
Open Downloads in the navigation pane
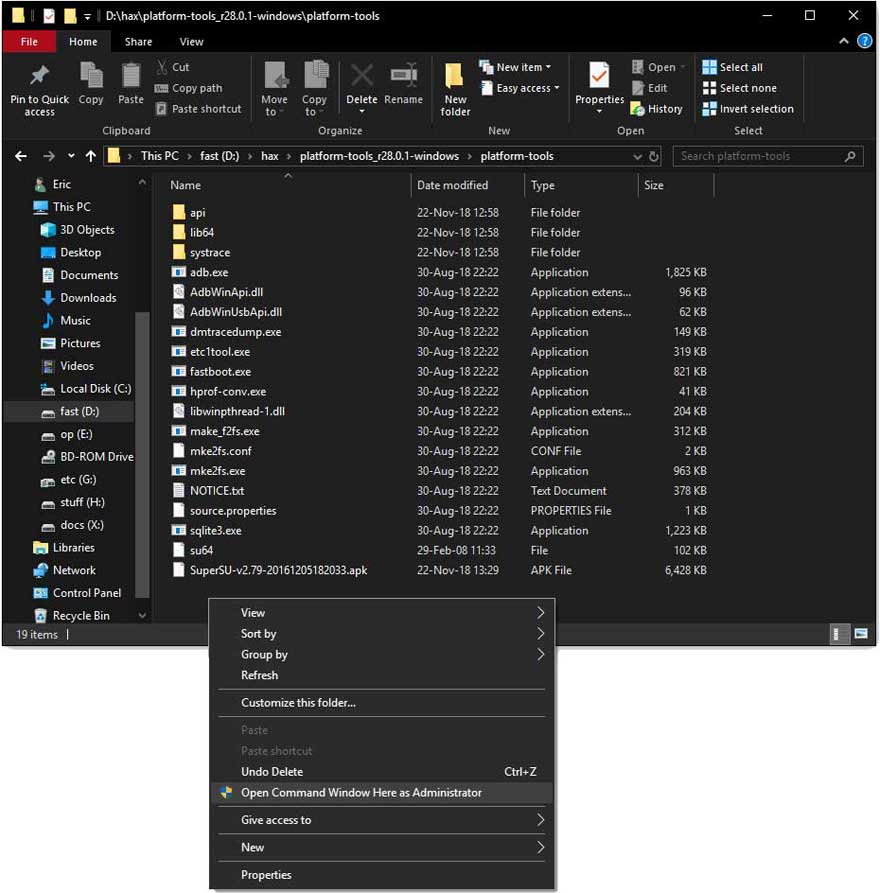click(x=88, y=298)
